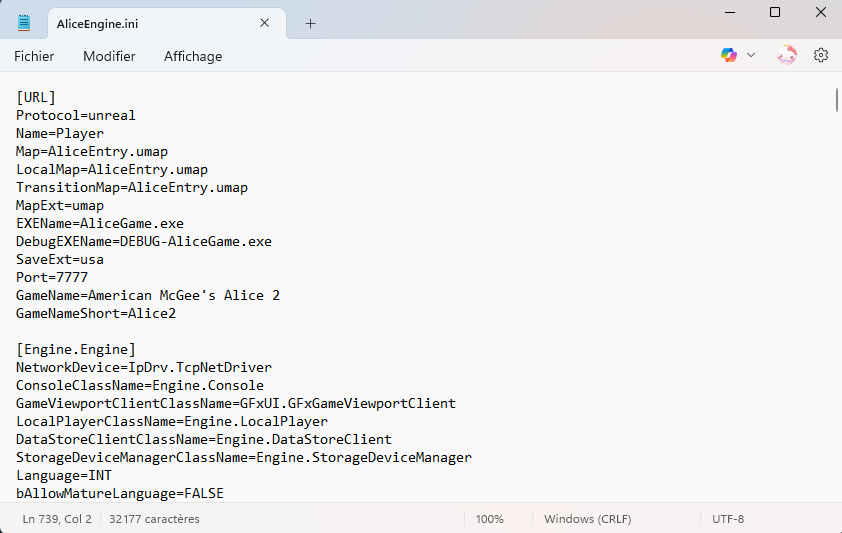842x533 pixels.
Task: Open the Modifier menu
Action: 109,56
